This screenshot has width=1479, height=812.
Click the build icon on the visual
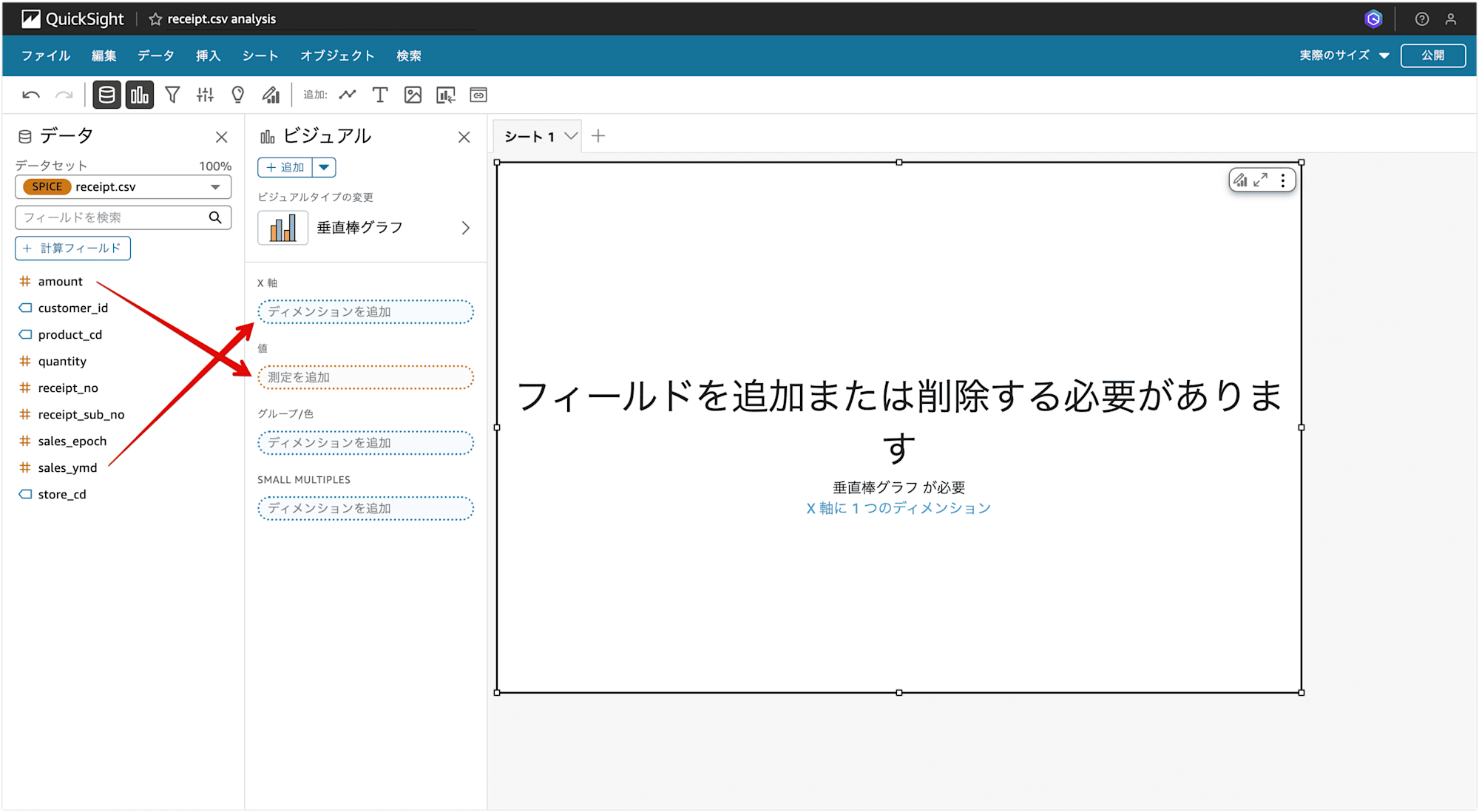click(1240, 180)
